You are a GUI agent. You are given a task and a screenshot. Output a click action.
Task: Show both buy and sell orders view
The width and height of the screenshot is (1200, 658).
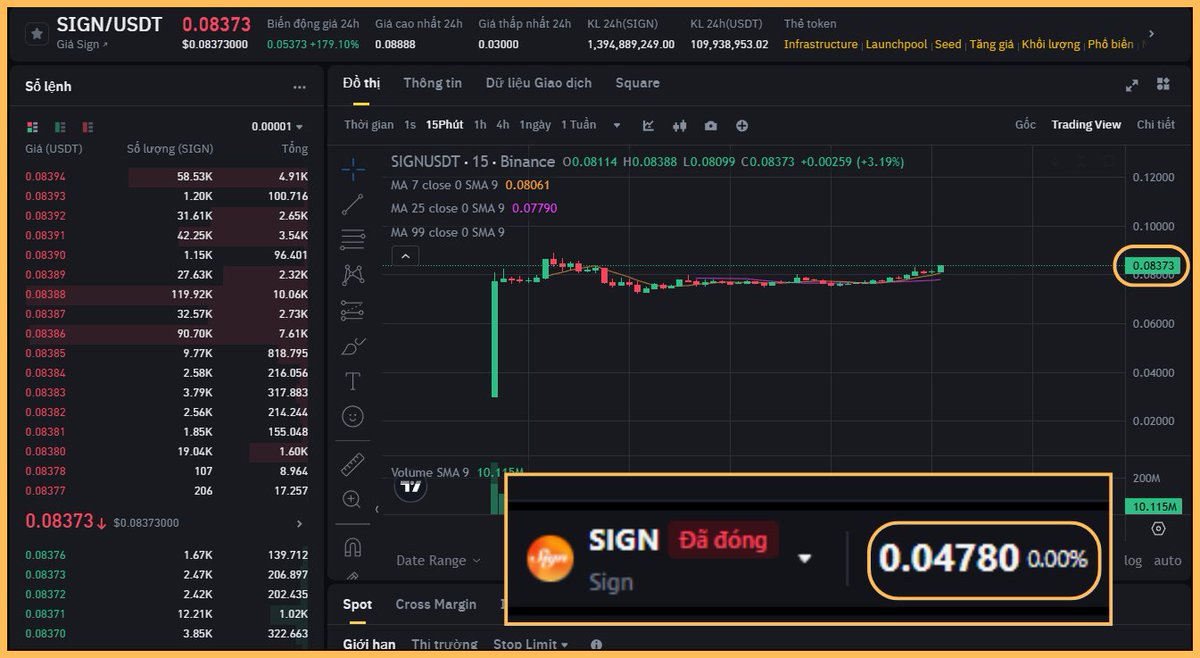(x=32, y=127)
